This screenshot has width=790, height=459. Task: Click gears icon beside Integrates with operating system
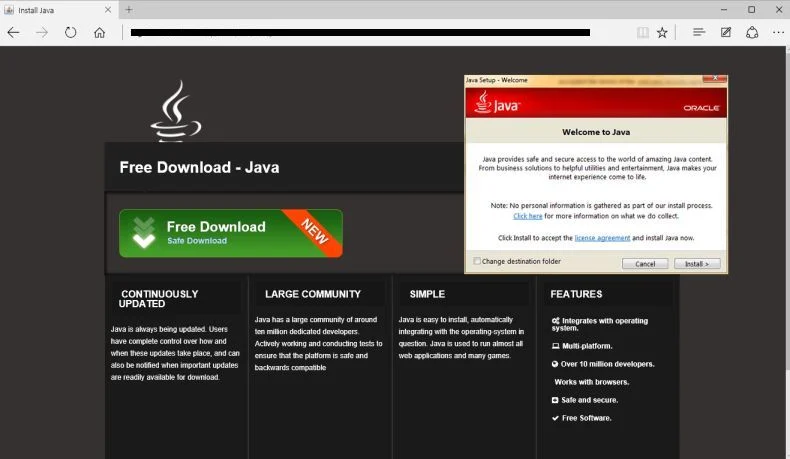coord(555,321)
